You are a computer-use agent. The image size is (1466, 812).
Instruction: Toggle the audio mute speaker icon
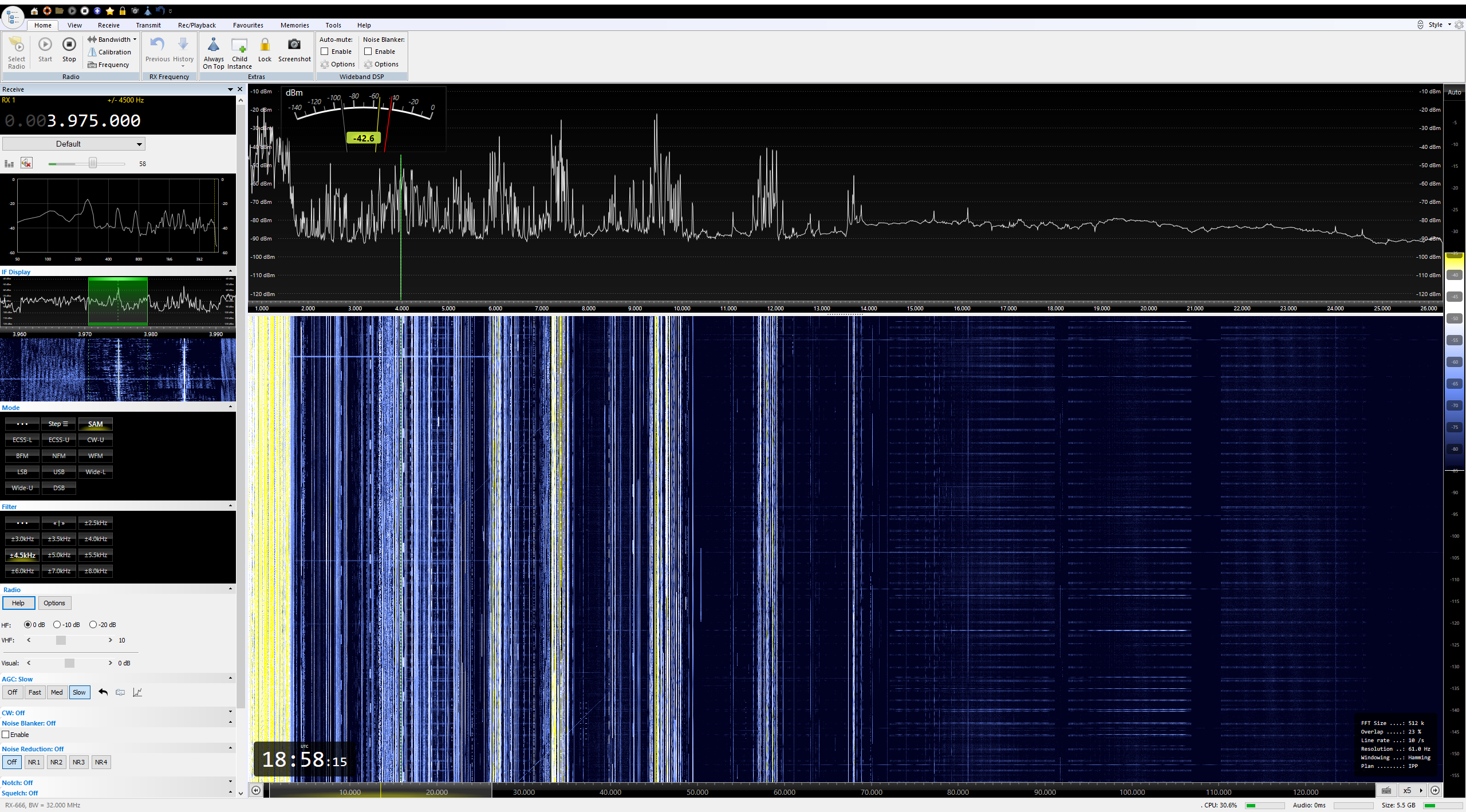[26, 163]
